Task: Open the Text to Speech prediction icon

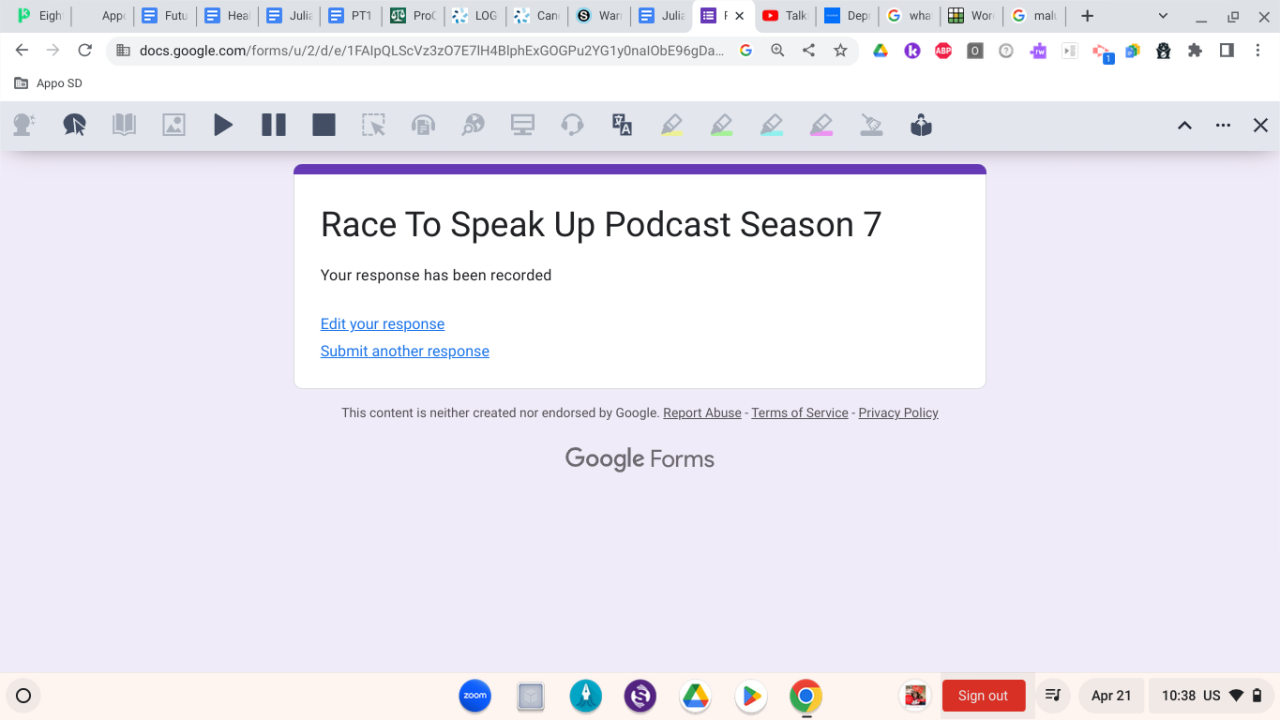Action: click(x=24, y=125)
